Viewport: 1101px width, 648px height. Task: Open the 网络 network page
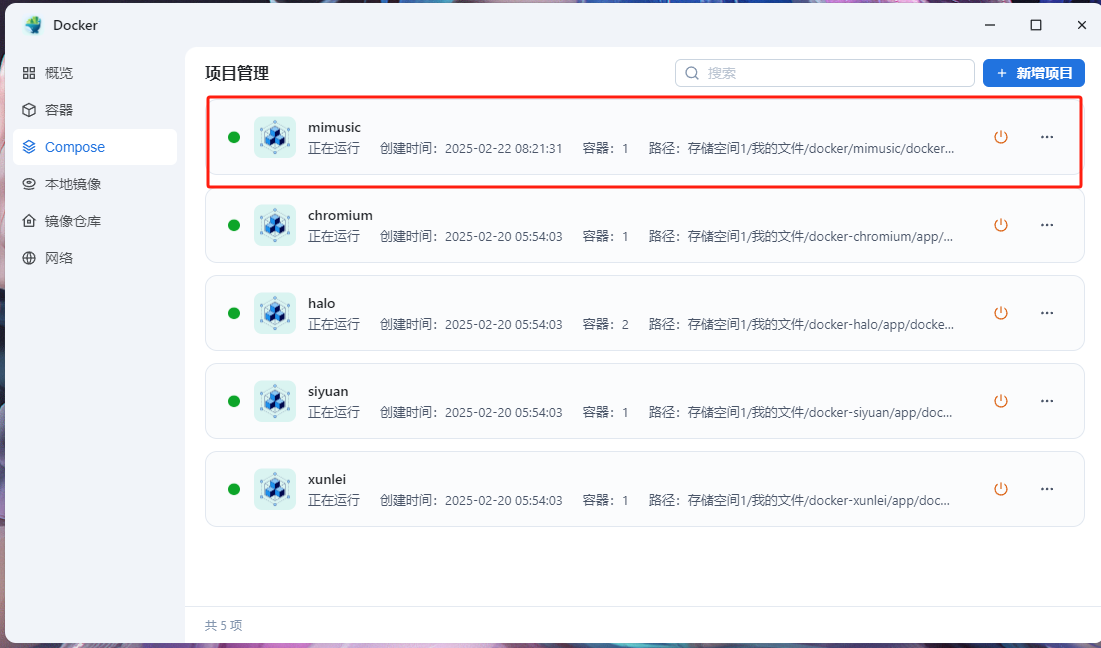59,258
